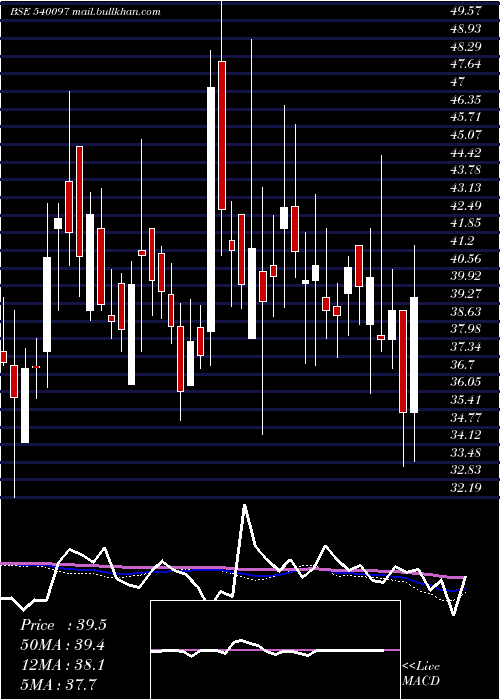Viewport: 500px width, 700px height.
Task: Click the 48.29 price axis label
Action: coord(465,46)
